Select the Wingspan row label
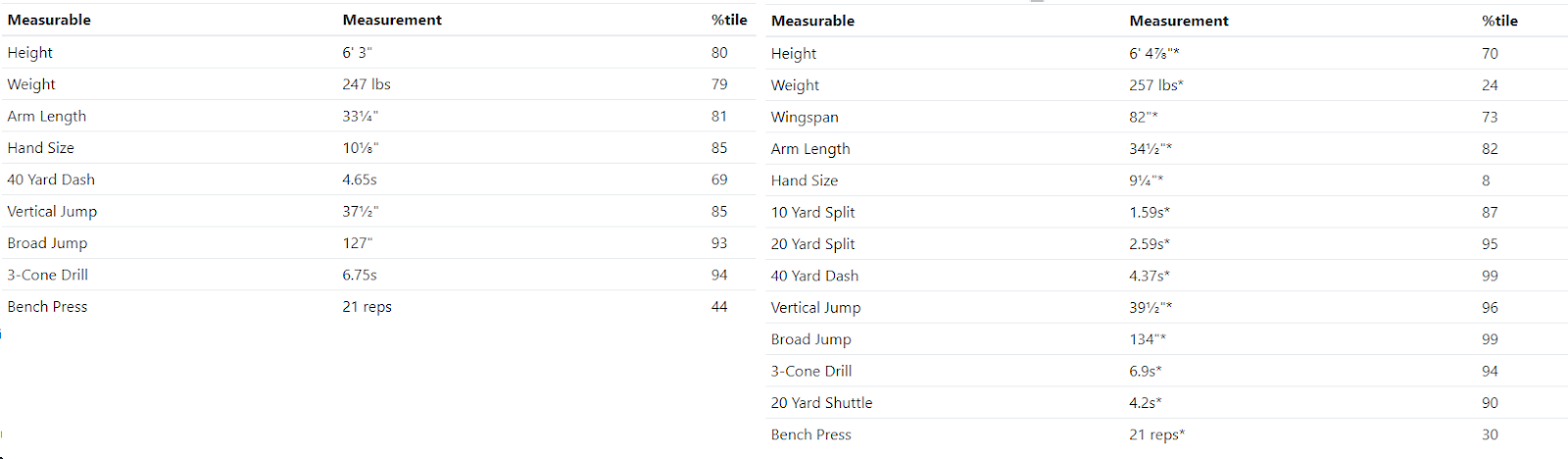The height and width of the screenshot is (459, 1568). point(805,118)
